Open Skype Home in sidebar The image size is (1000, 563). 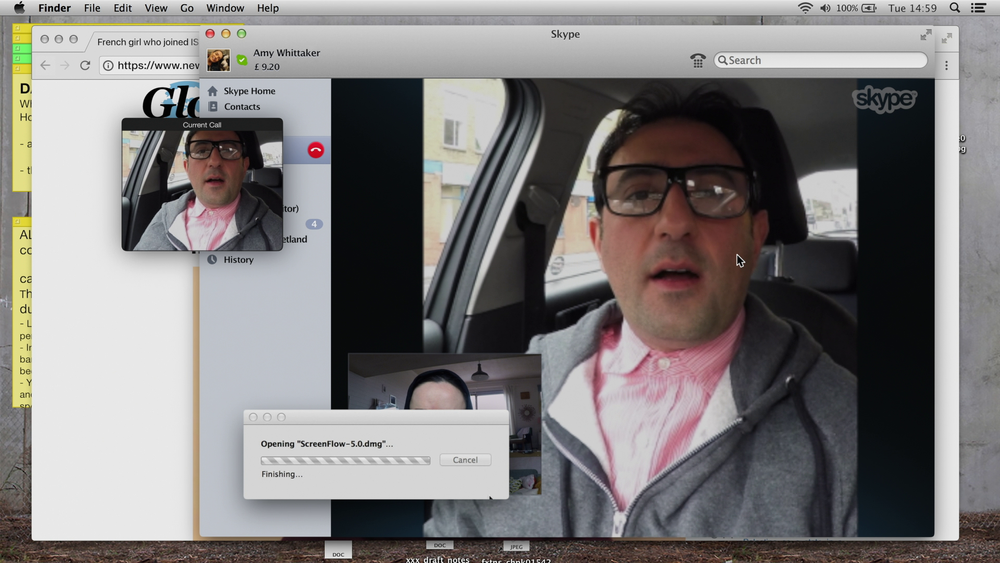pos(249,91)
